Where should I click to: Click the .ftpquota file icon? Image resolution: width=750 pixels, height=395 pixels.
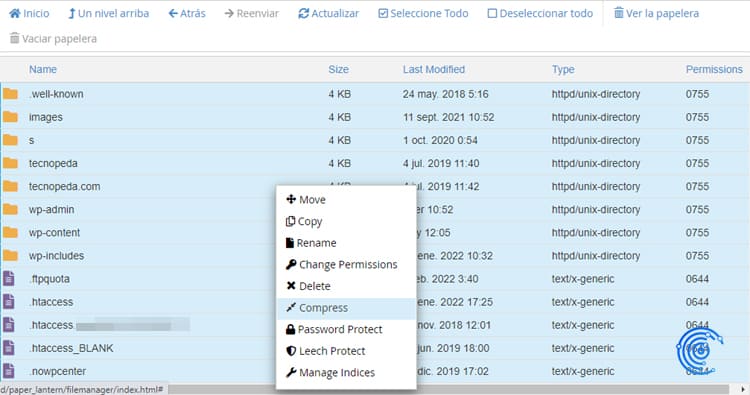point(9,278)
